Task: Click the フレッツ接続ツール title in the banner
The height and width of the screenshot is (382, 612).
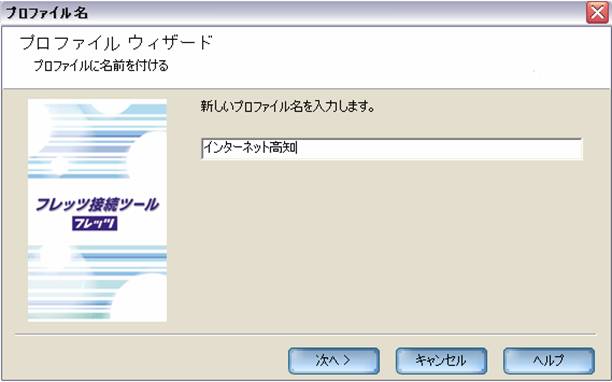Action: [97, 204]
